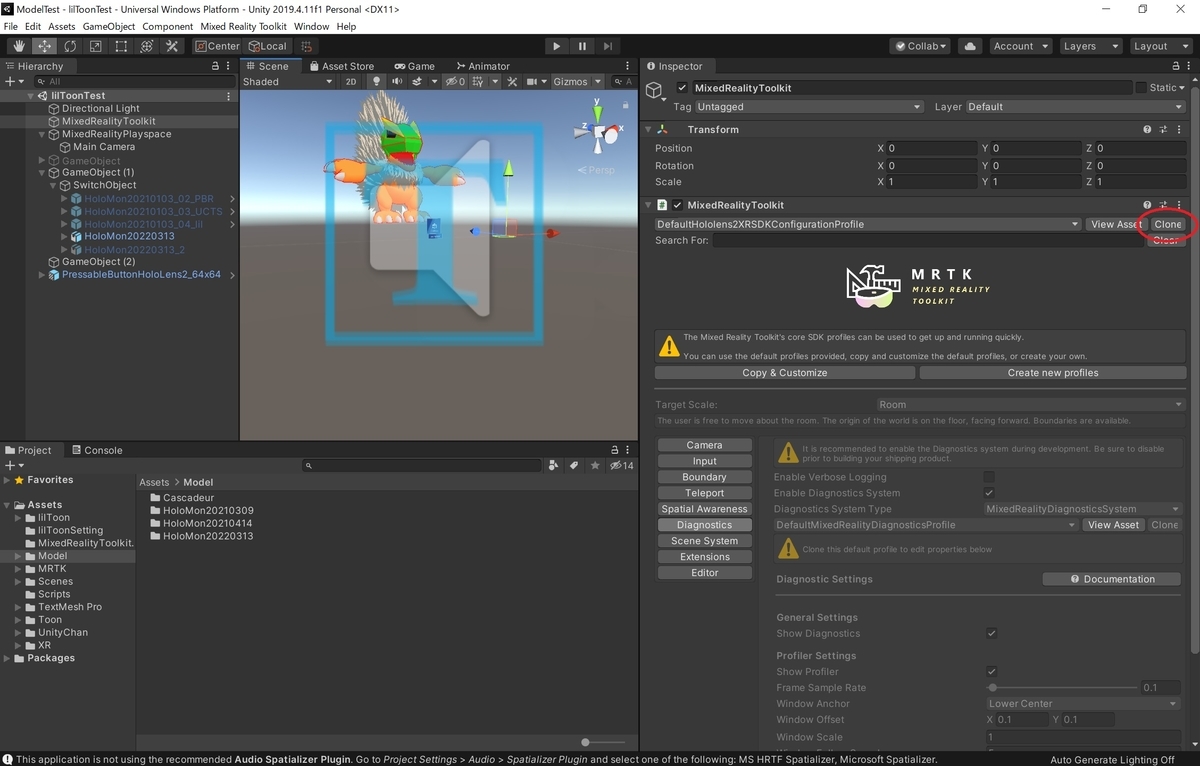1200x766 pixels.
Task: Select the Hand tool in the toolbar
Action: 19,46
